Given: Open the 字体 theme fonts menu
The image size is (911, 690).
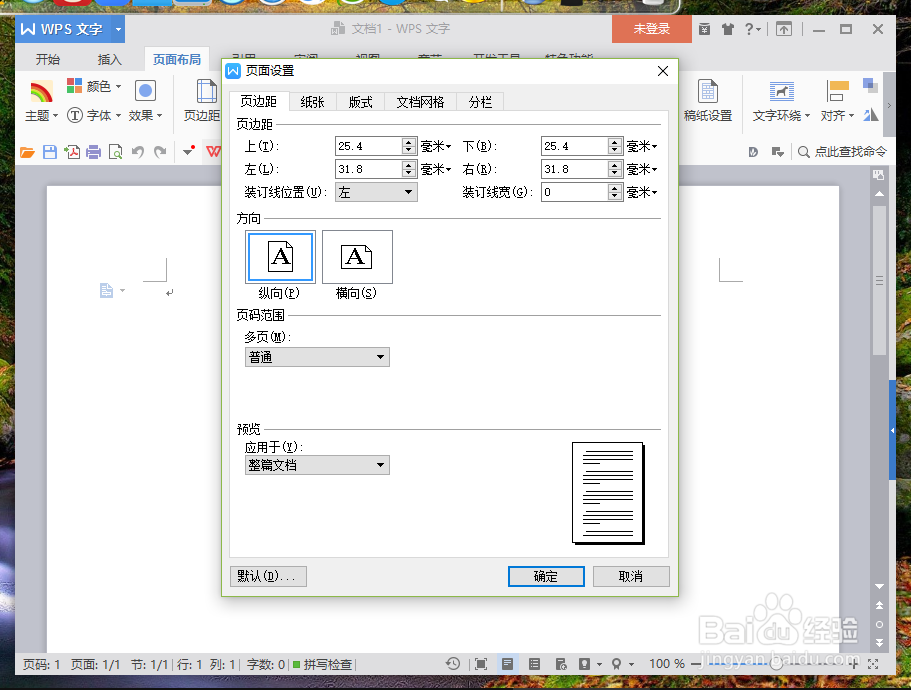Looking at the screenshot, I should pos(94,115).
